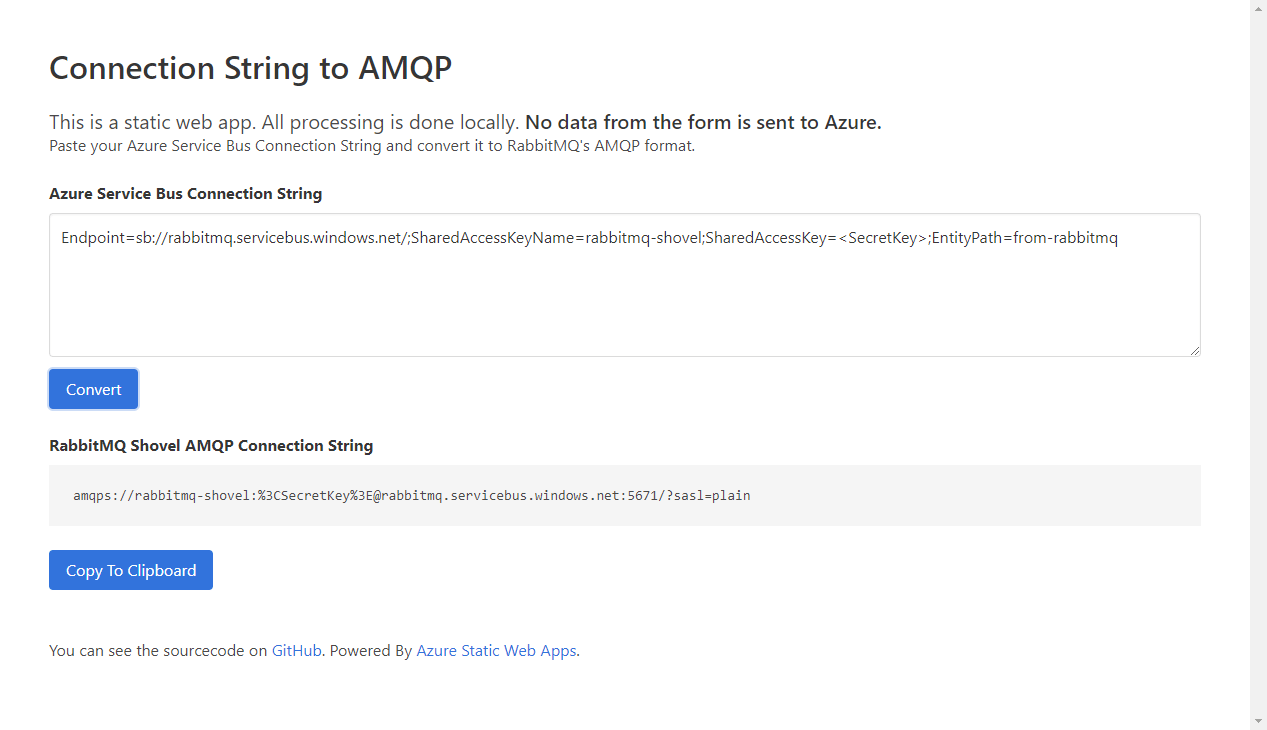Click the 'Connection String to AMQP' heading
Screen dimensions: 1267x730
(x=250, y=68)
